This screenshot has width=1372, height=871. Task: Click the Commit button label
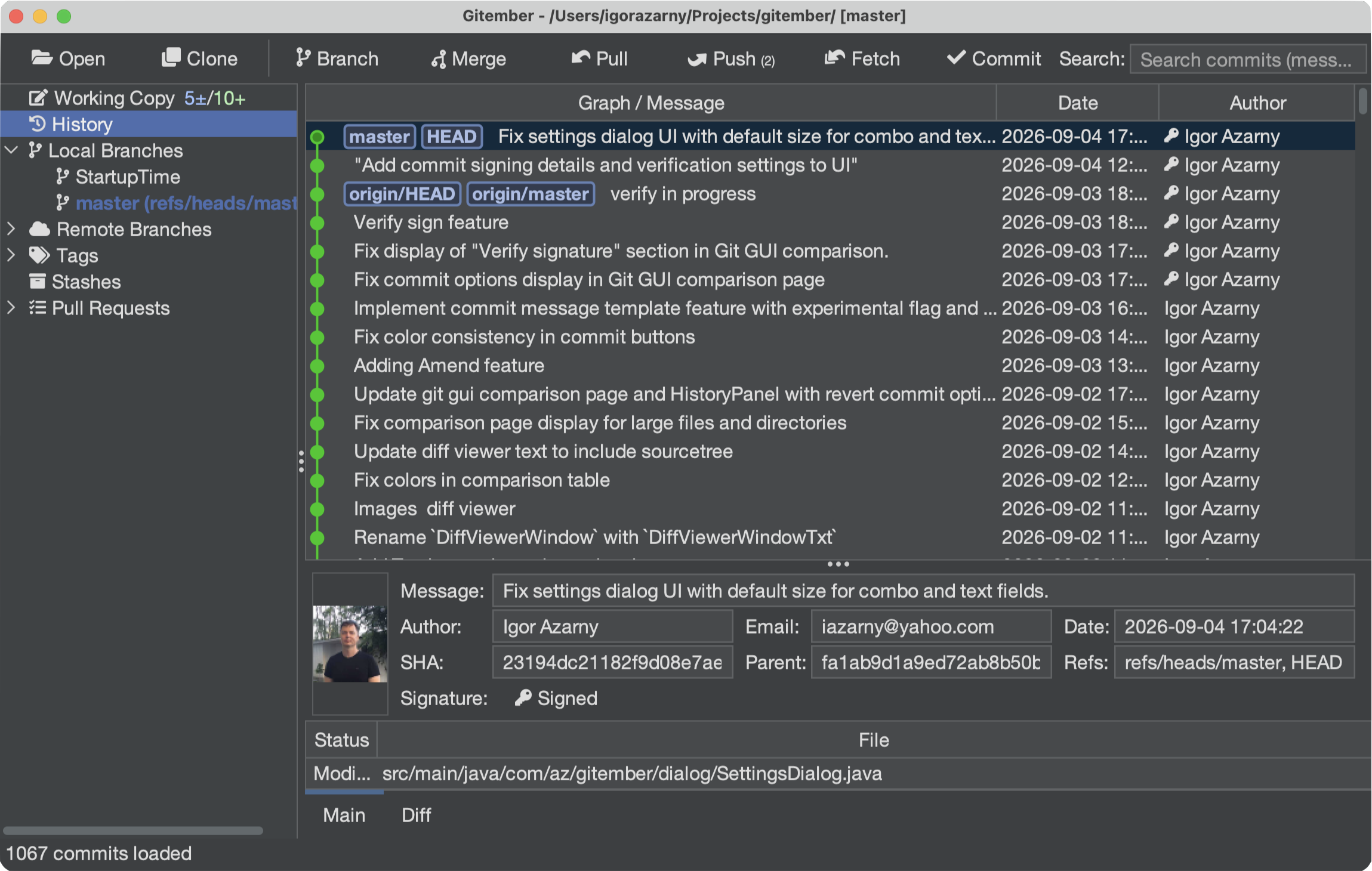(1006, 58)
